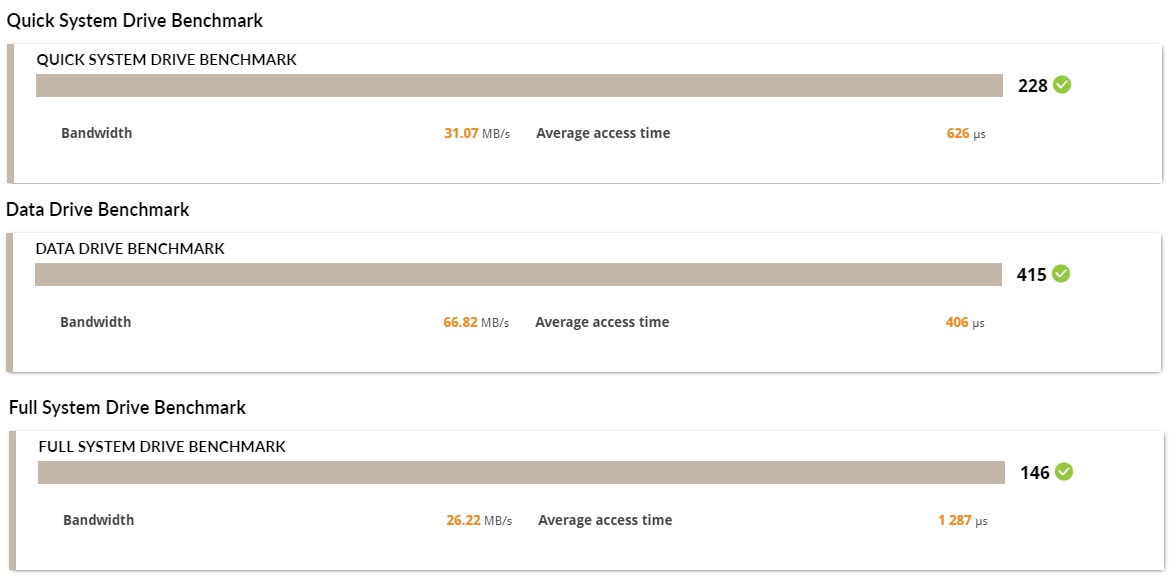Screen dimensions: 1170x583
Task: Click the 66.82 MB/s bandwidth value
Action: click(x=476, y=322)
